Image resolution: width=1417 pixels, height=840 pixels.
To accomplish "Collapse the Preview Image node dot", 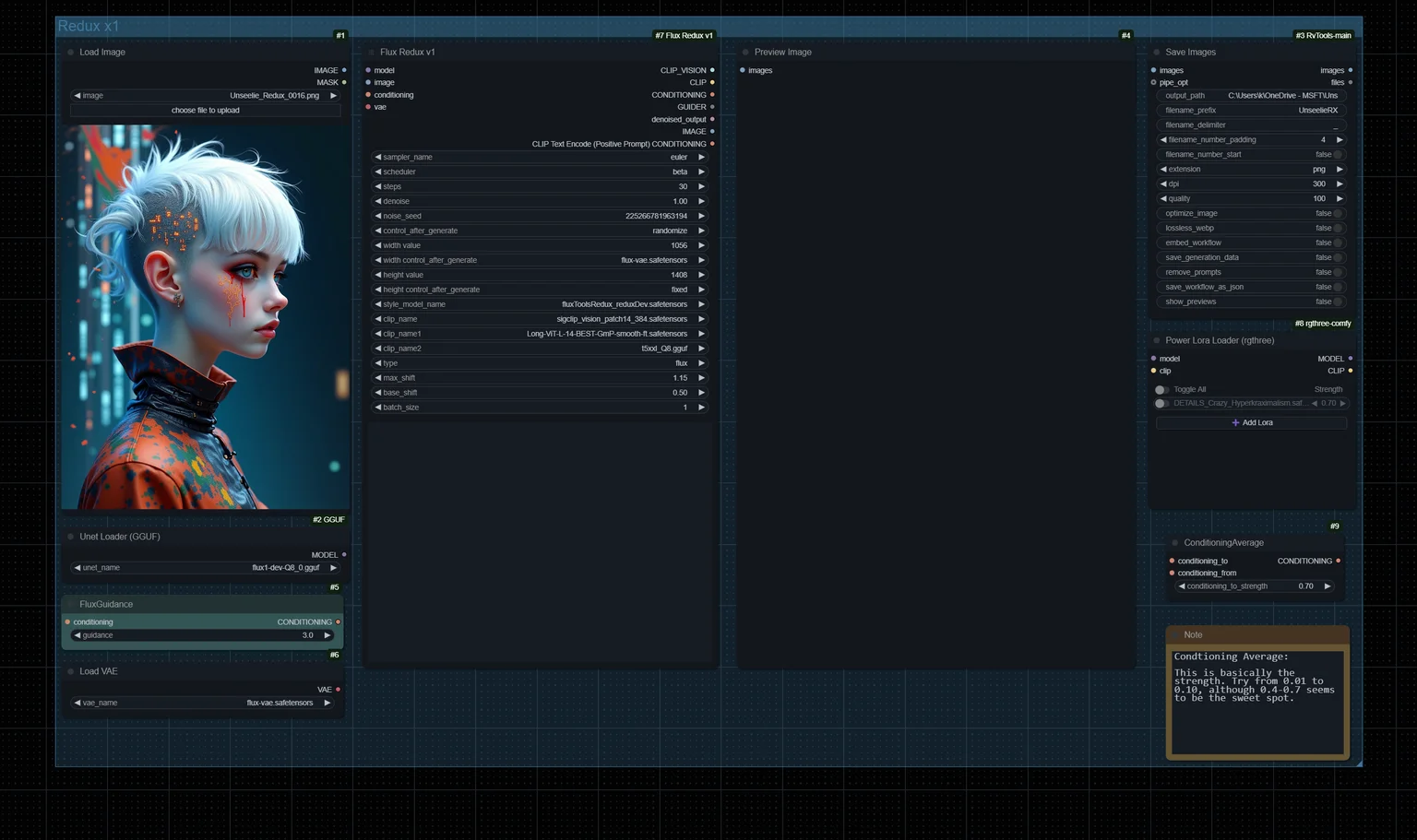I will tap(745, 53).
